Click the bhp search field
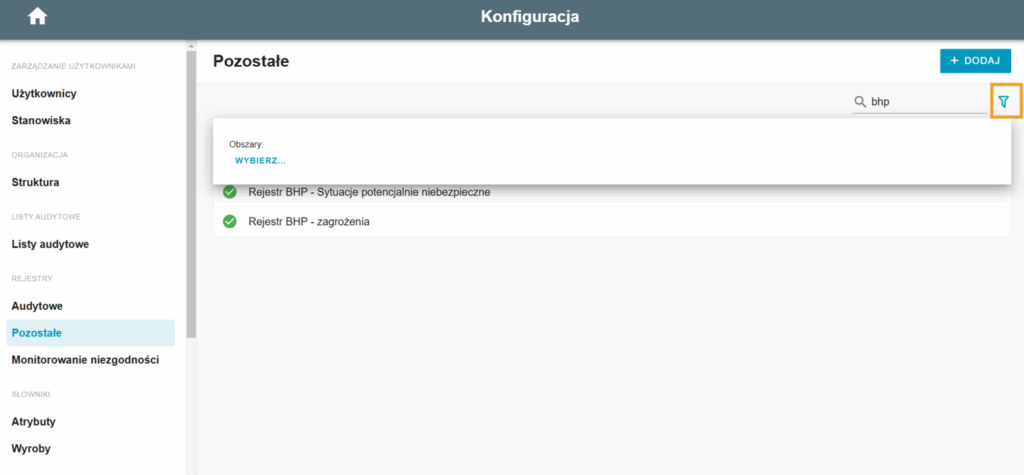The image size is (1024, 475). (x=920, y=102)
